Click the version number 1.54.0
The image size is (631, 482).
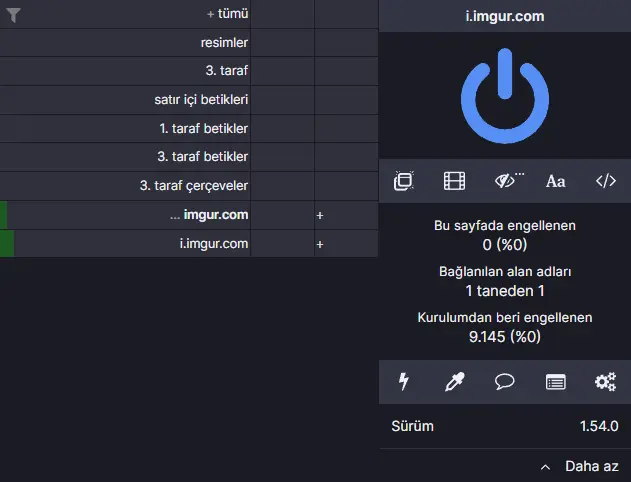pos(599,426)
